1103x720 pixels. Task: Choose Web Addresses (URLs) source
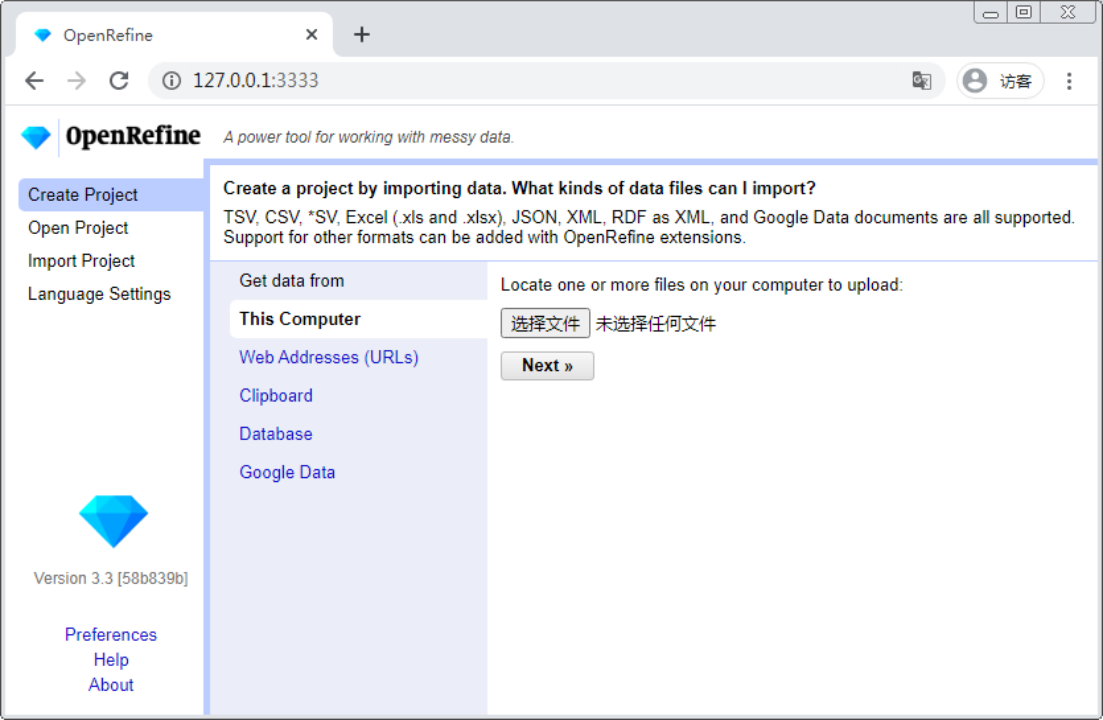point(329,357)
